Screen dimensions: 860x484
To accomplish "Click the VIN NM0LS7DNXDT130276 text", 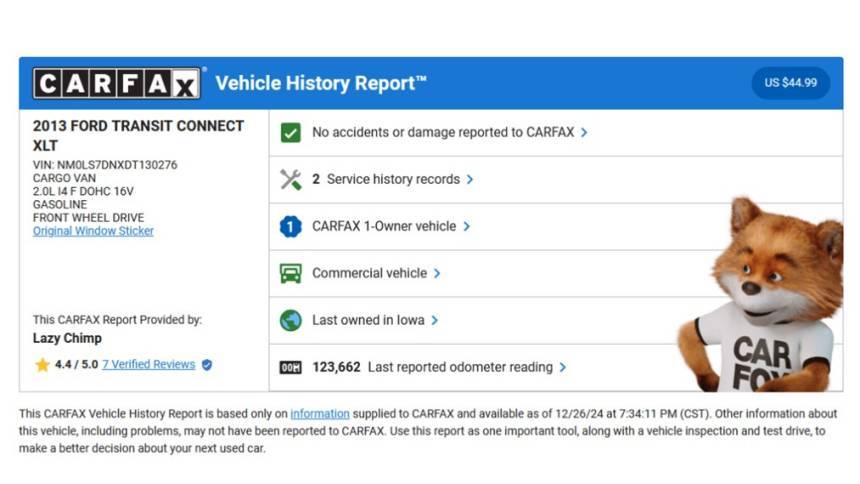I will tap(105, 165).
